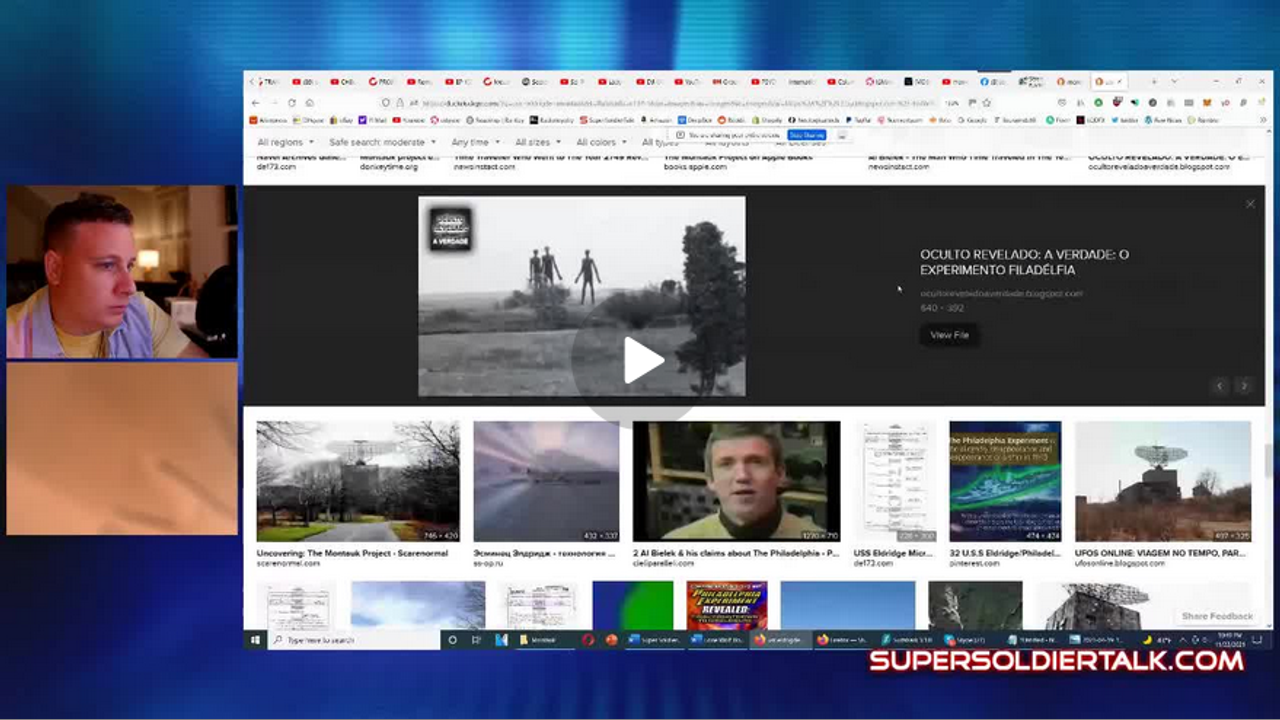This screenshot has width=1280, height=720.
Task: Click the browser reload icon
Action: coord(292,103)
